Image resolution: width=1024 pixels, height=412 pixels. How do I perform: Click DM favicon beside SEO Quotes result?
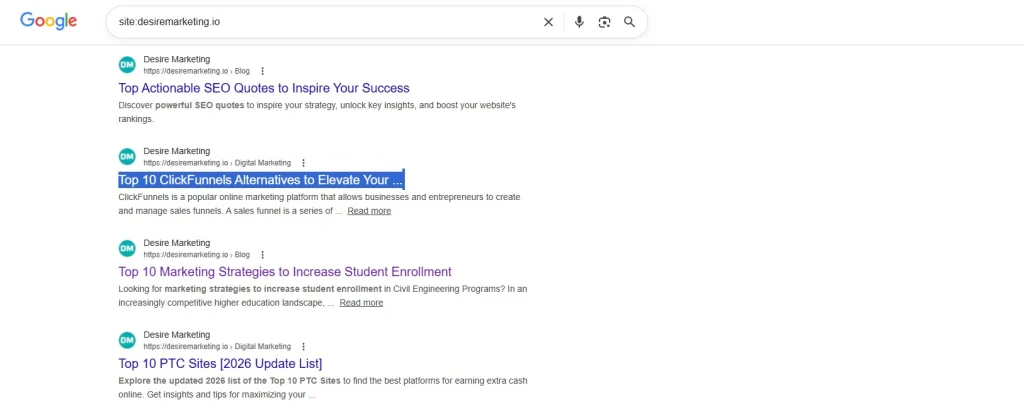point(127,65)
